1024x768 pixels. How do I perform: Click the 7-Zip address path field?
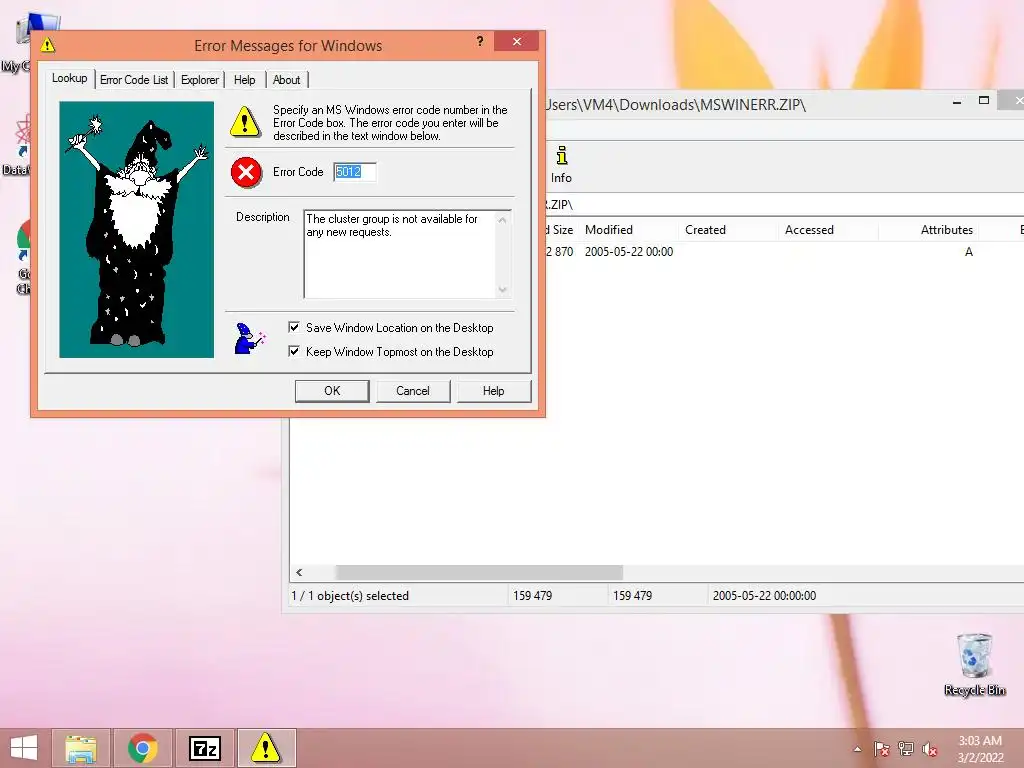click(x=784, y=204)
